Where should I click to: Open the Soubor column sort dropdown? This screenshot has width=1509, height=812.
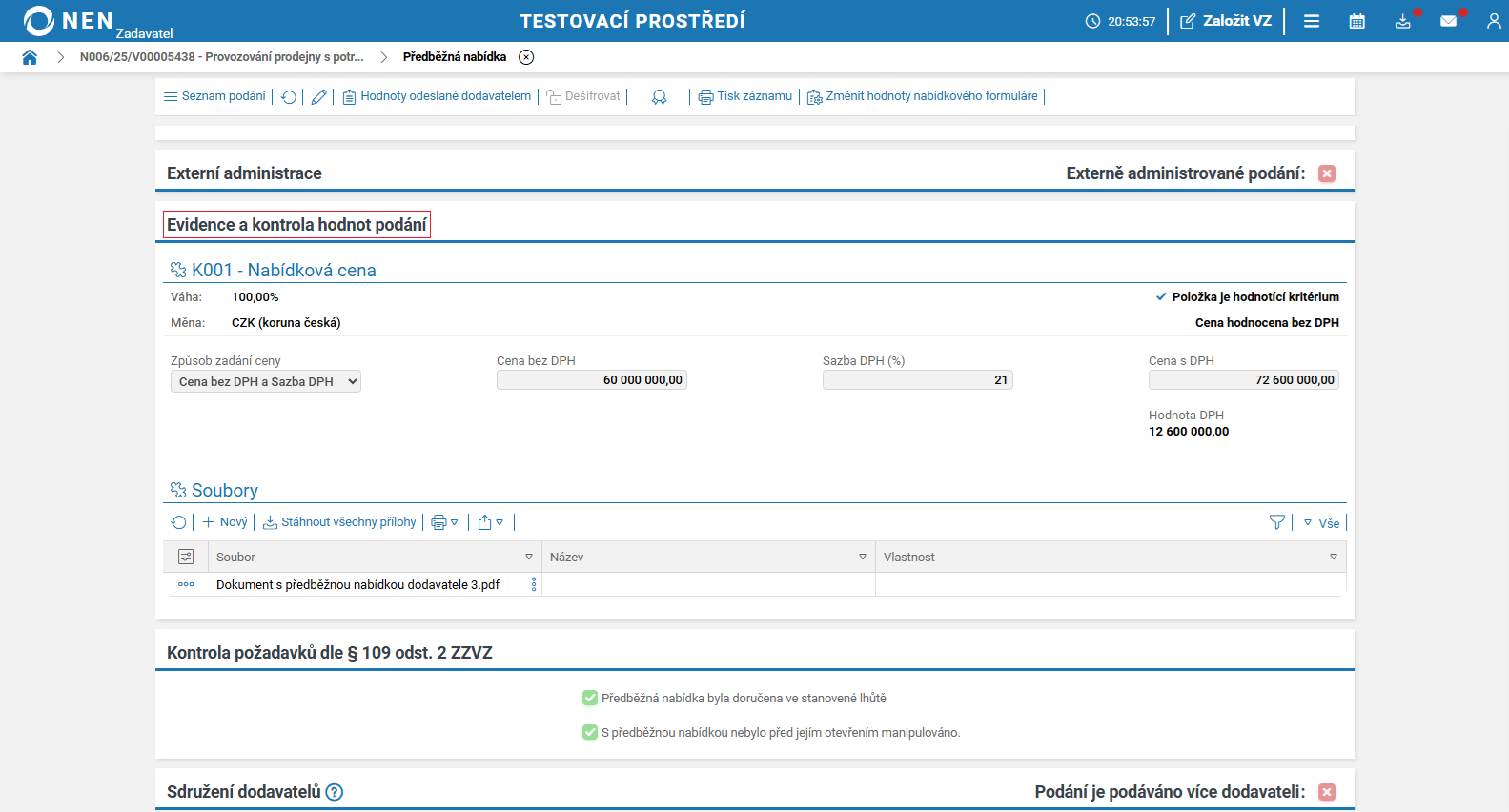(529, 558)
